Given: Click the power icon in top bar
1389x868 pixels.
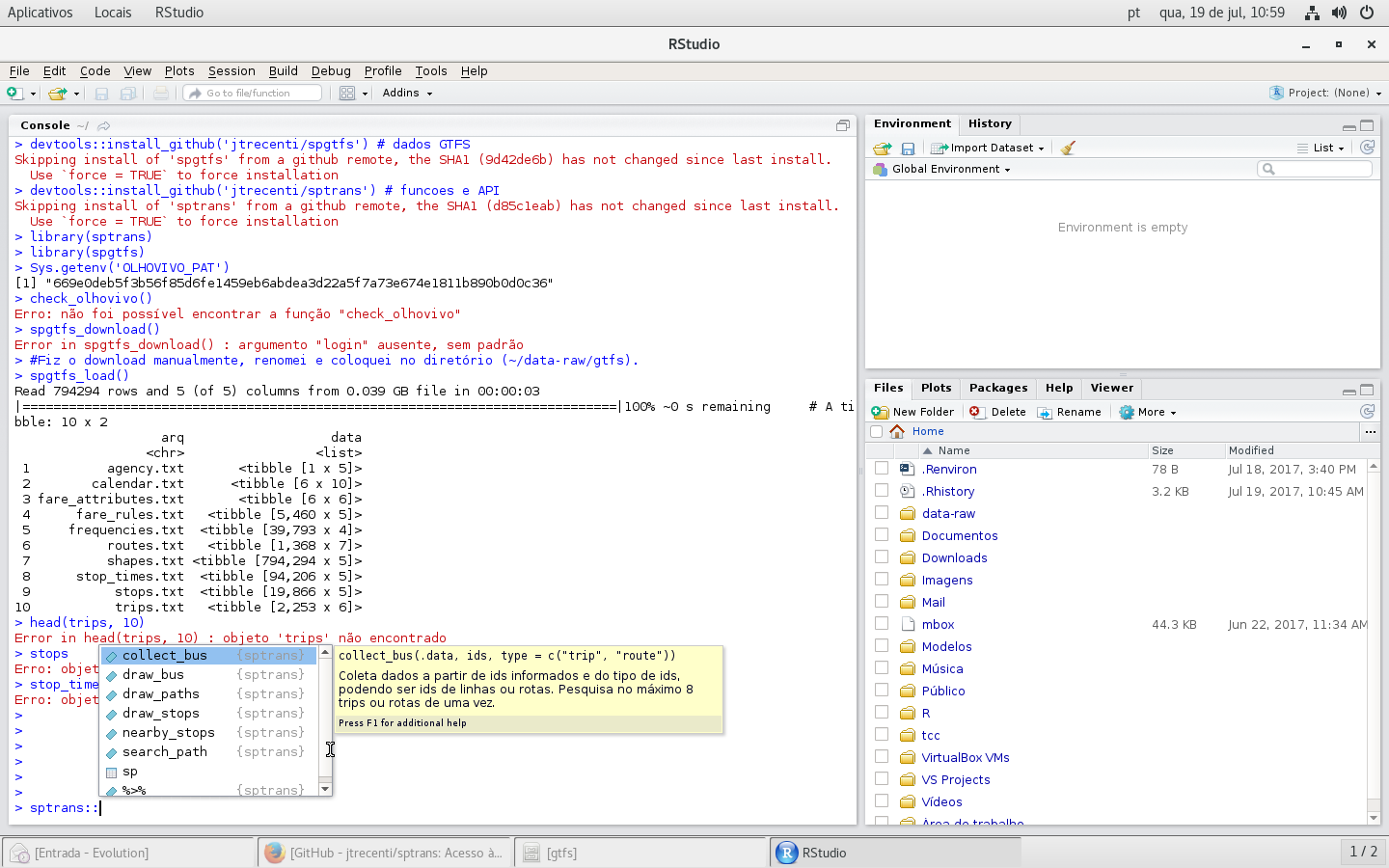Looking at the screenshot, I should point(1367,13).
